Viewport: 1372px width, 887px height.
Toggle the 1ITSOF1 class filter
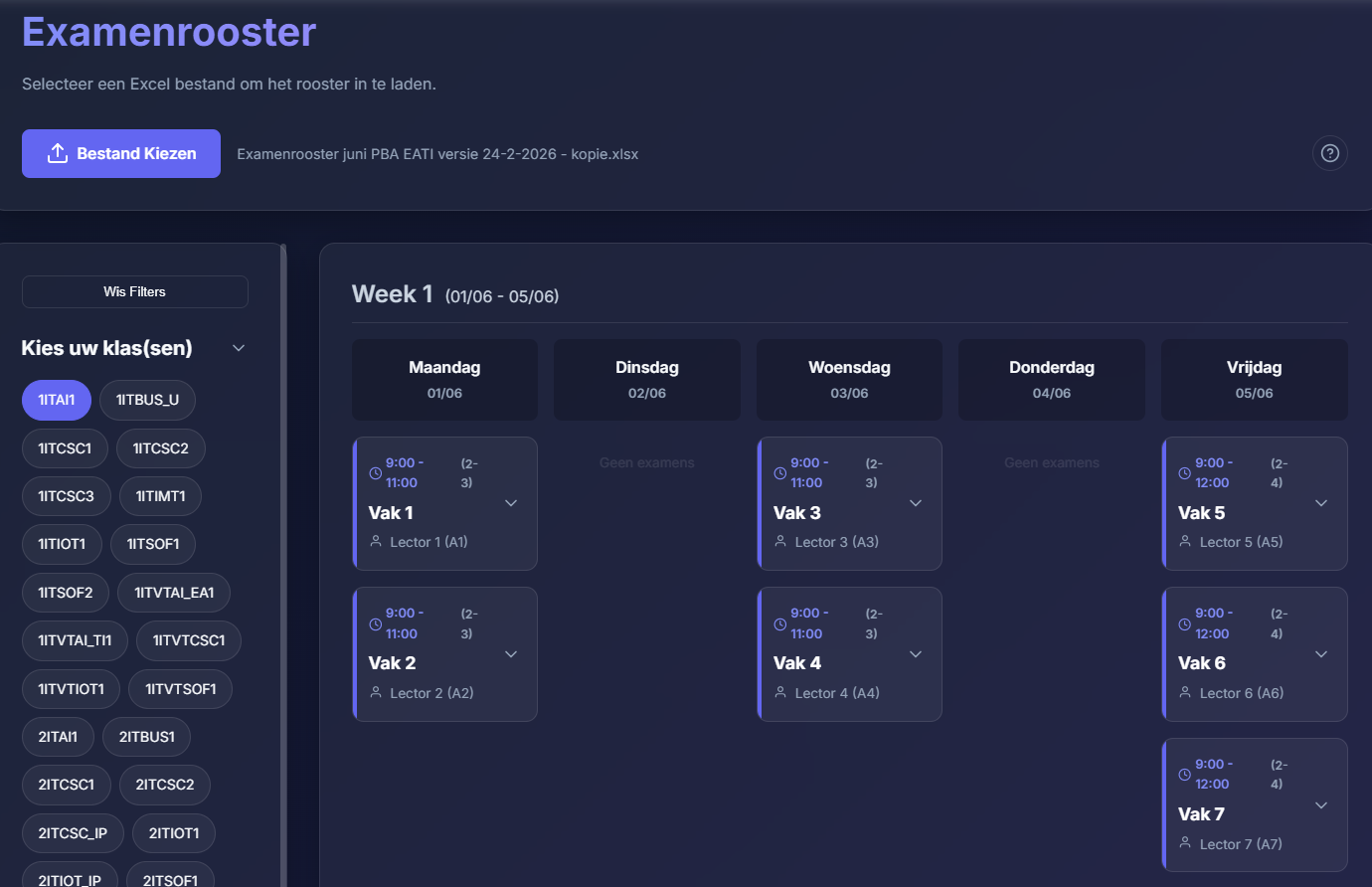click(153, 544)
